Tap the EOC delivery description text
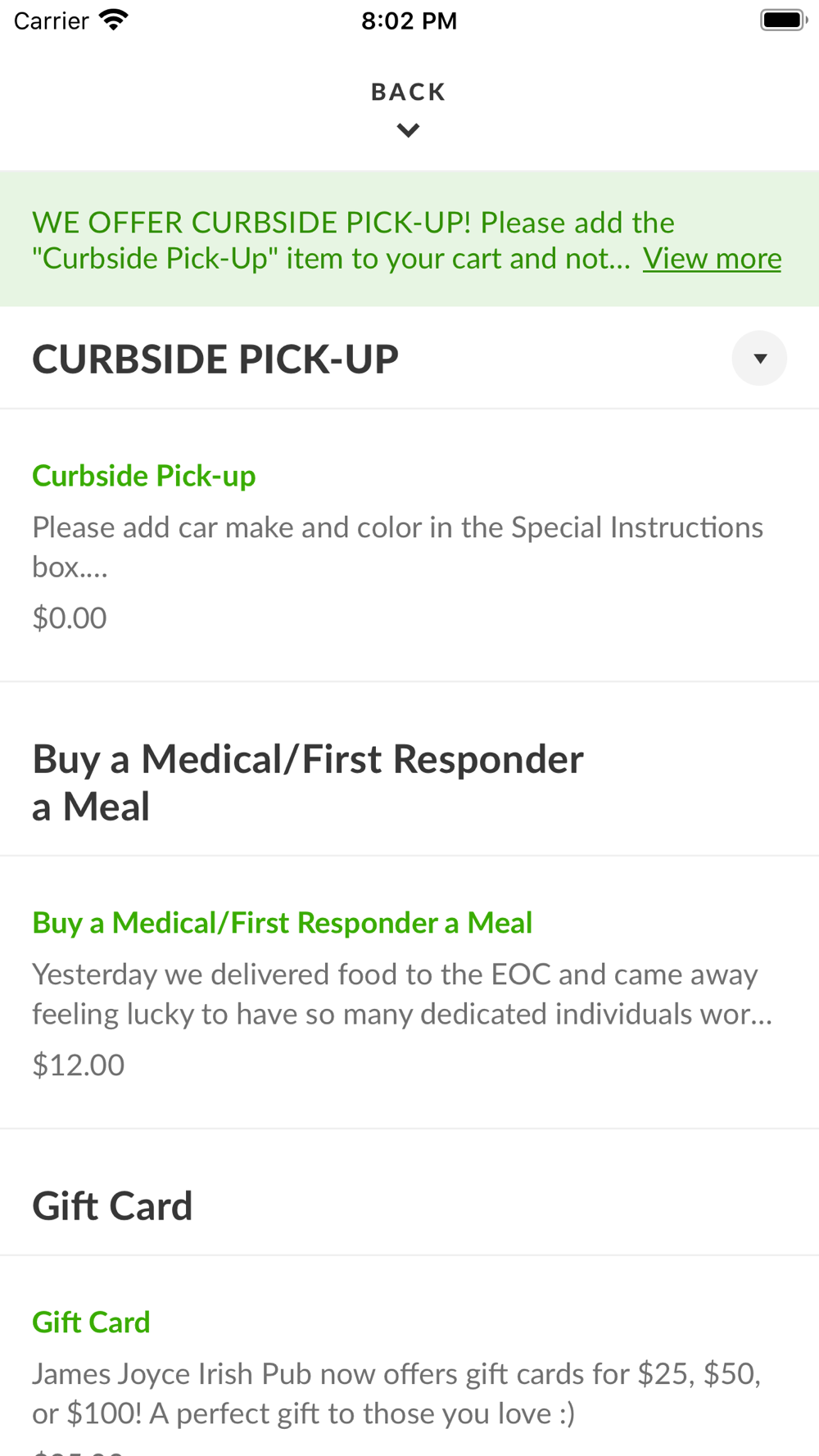 (401, 993)
